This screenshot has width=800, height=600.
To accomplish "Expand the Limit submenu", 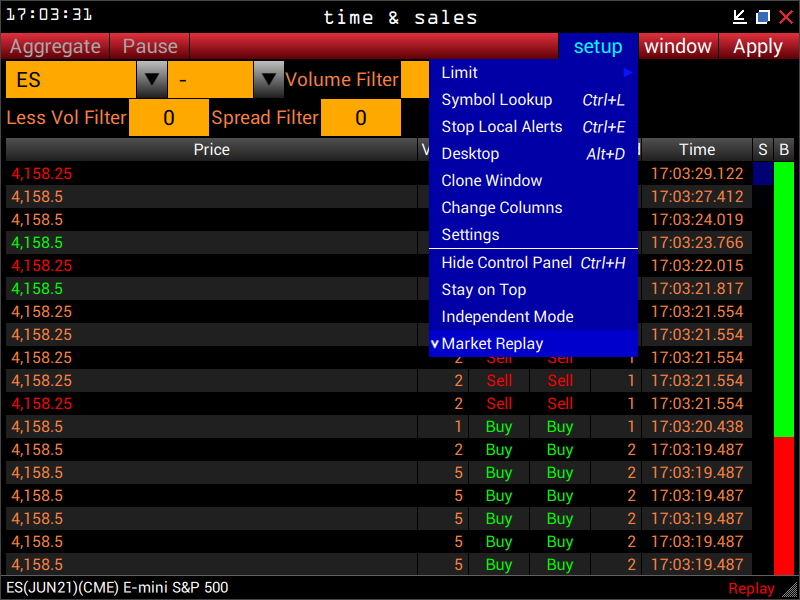I will point(533,73).
